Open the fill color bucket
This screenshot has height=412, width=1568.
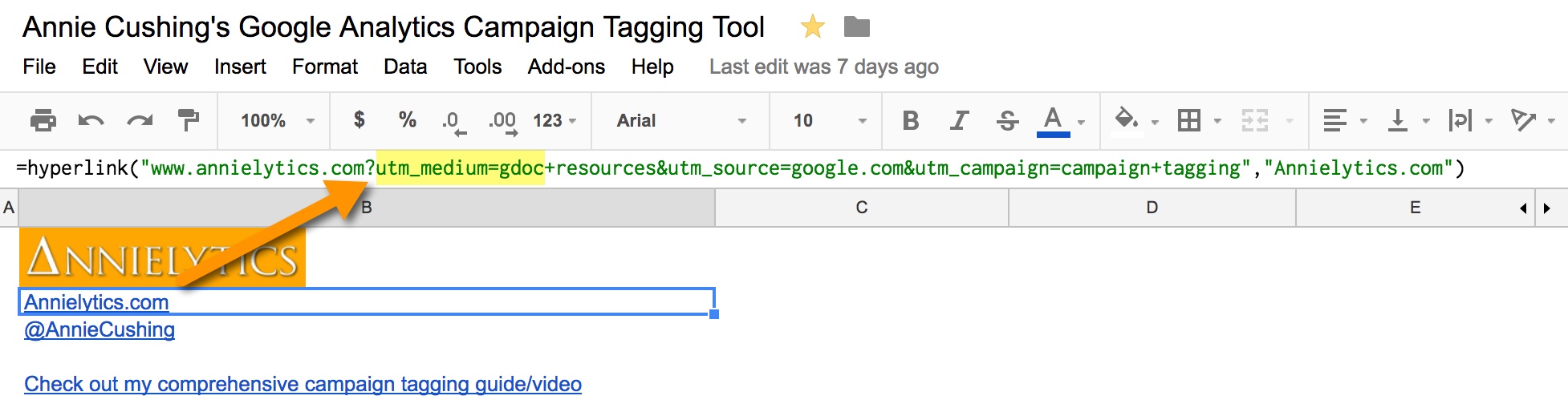pos(1127,121)
